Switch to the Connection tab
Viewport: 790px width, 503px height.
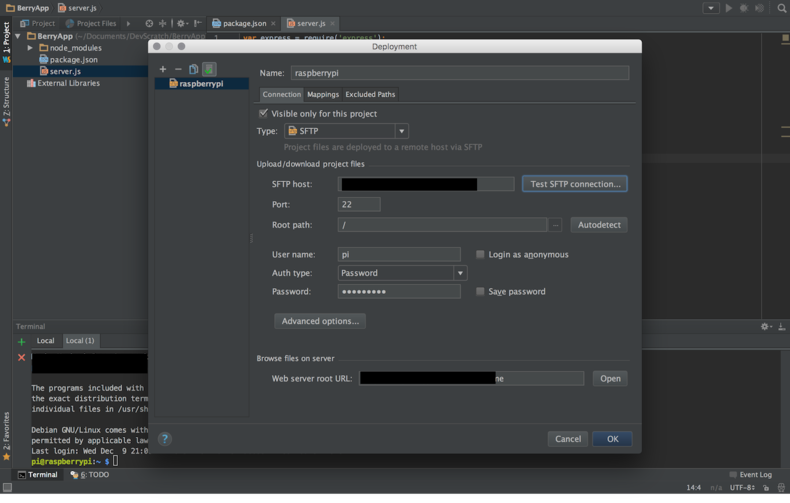[281, 94]
